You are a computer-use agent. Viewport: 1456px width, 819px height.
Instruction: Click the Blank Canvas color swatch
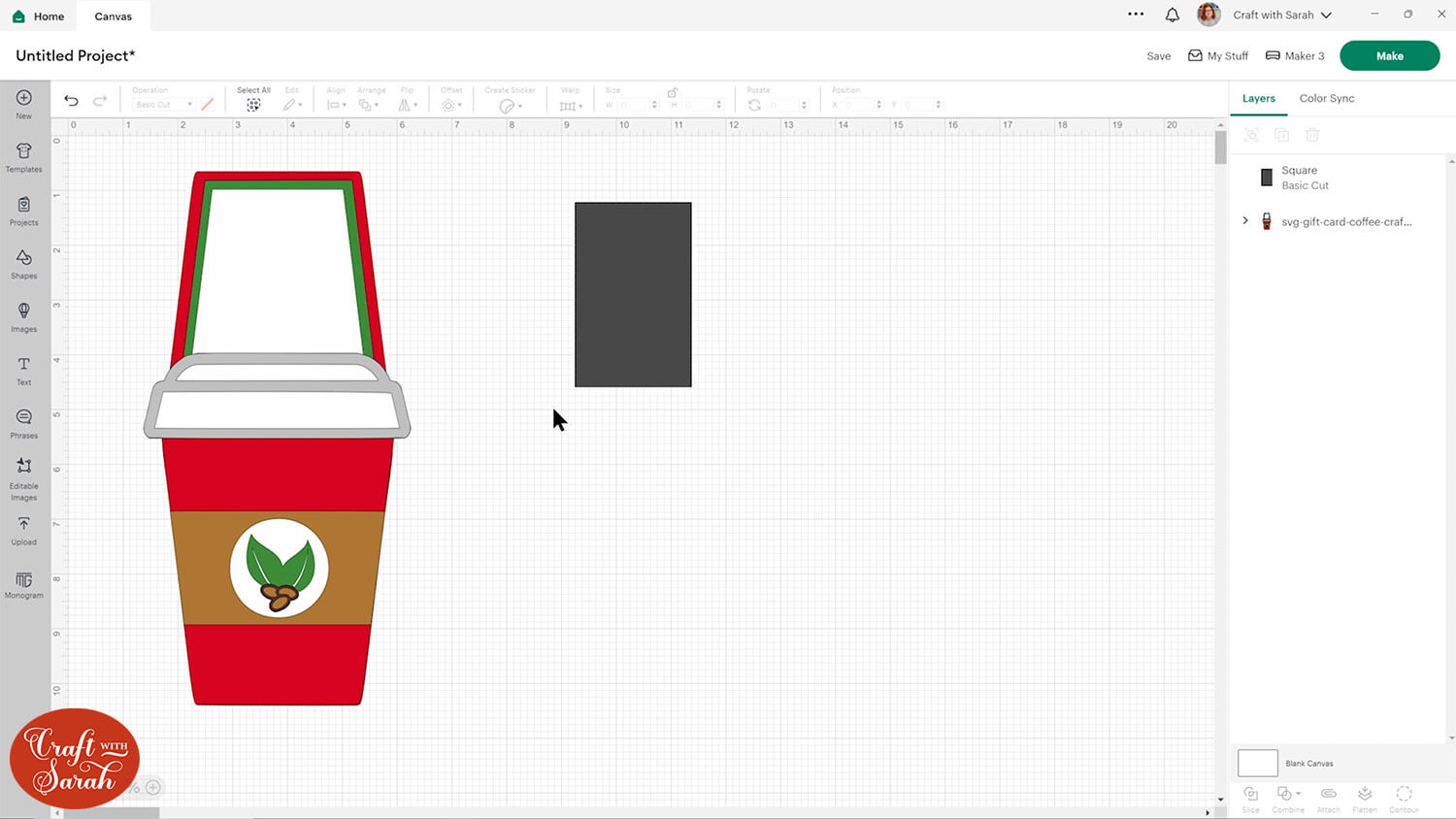coord(1257,763)
